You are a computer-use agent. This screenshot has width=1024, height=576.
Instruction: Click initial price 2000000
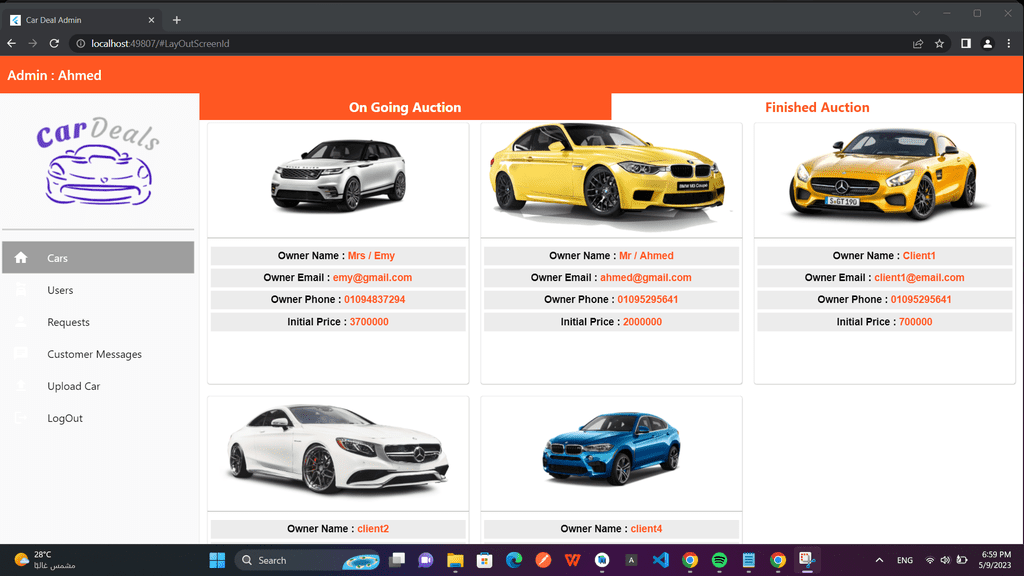click(x=643, y=321)
